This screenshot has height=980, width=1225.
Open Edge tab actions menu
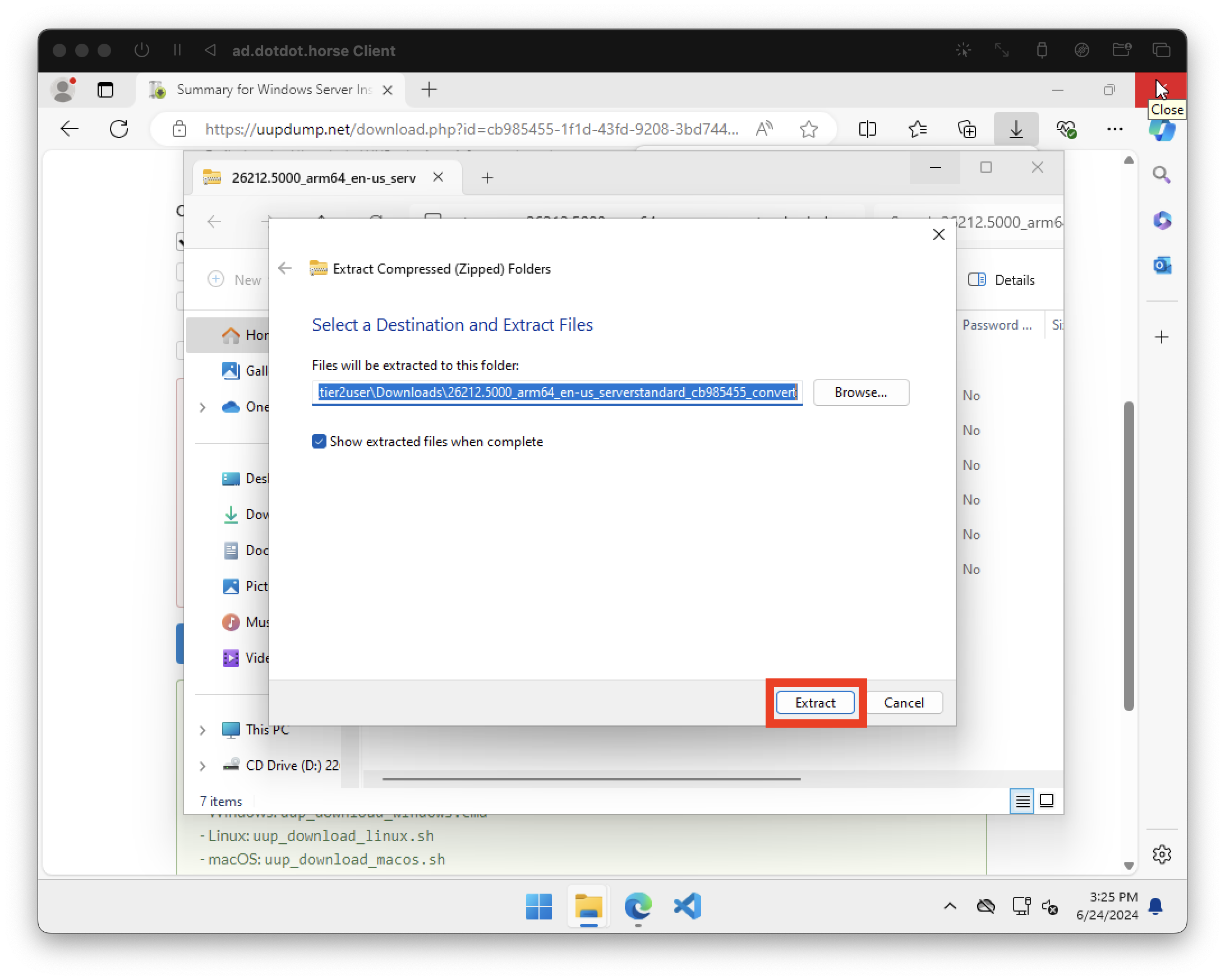tap(105, 90)
